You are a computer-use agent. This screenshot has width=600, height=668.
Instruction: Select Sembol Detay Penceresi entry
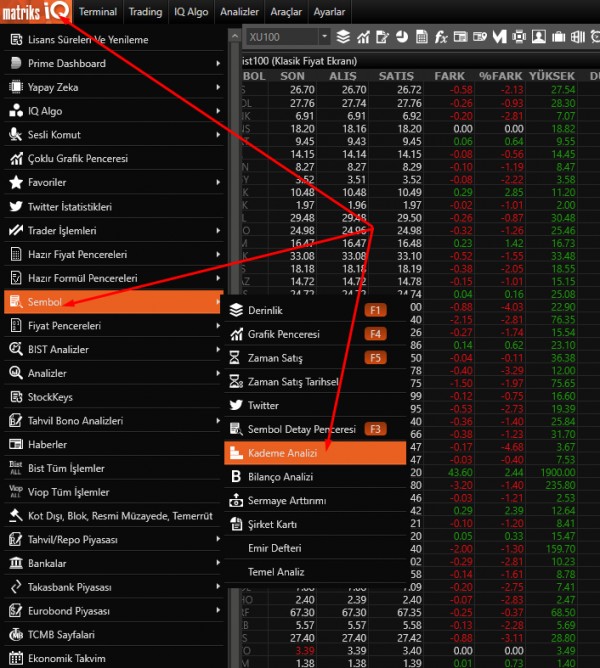315,429
